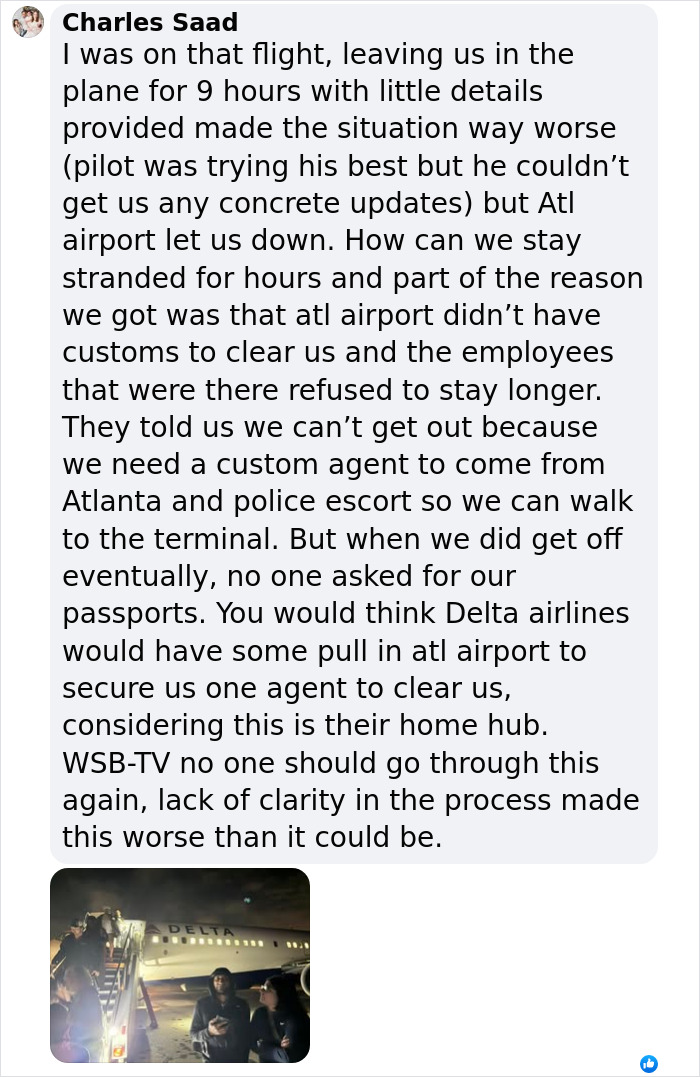Screen dimensions: 700x1077
Task: Click the person holding a phone in the photo
Action: [221, 1007]
